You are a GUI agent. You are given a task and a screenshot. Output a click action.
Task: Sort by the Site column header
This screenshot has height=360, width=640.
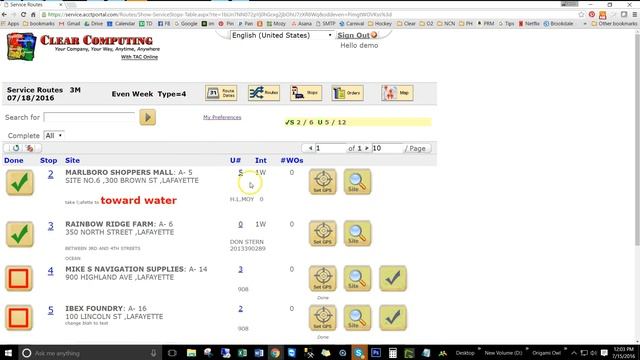click(72, 160)
